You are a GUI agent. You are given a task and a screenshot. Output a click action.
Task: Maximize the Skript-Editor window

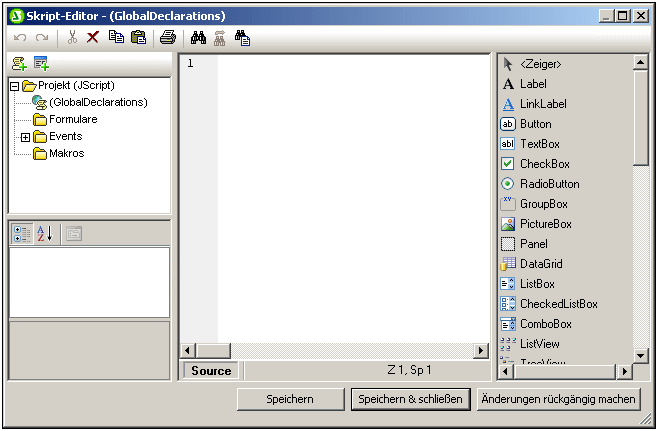623,16
